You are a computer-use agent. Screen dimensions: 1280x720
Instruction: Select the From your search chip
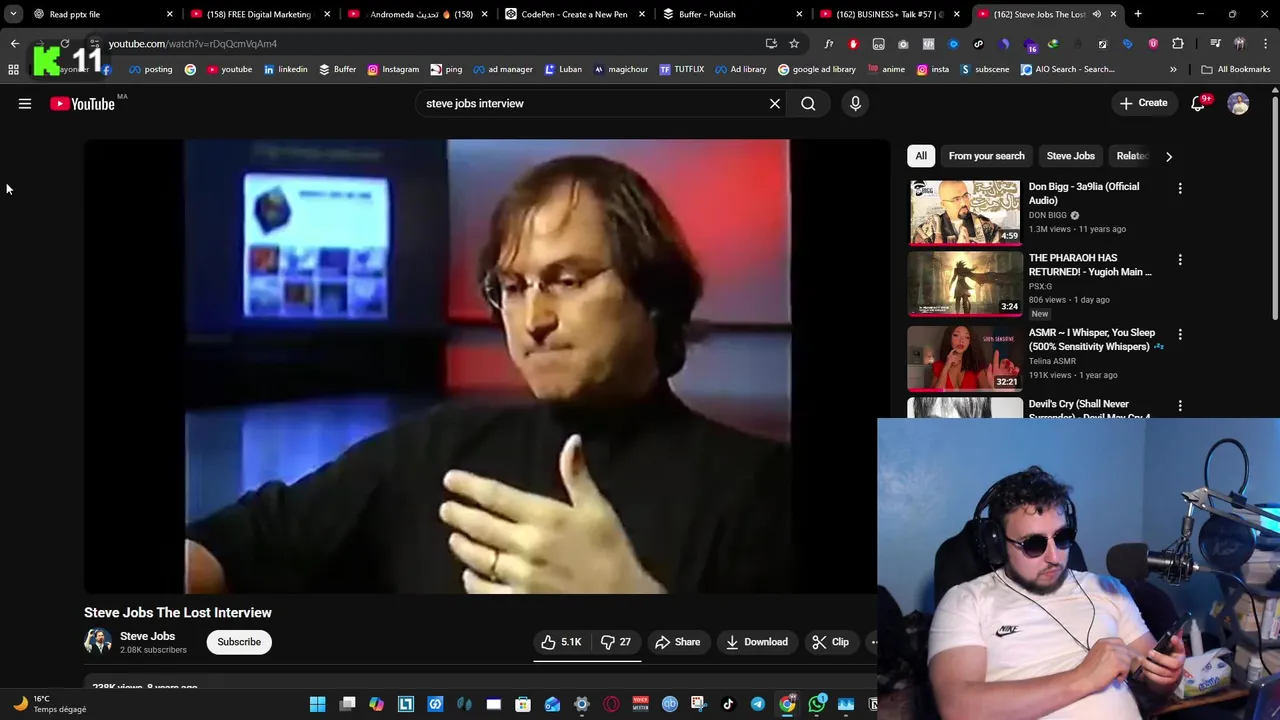click(986, 156)
